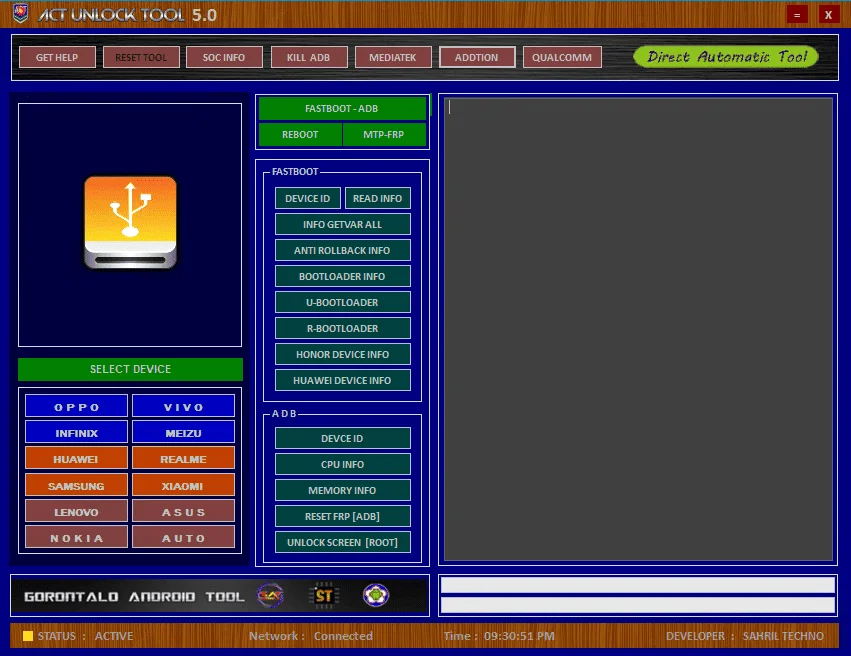The width and height of the screenshot is (851, 656).
Task: Click the circular GAT logo icon
Action: pos(270,596)
